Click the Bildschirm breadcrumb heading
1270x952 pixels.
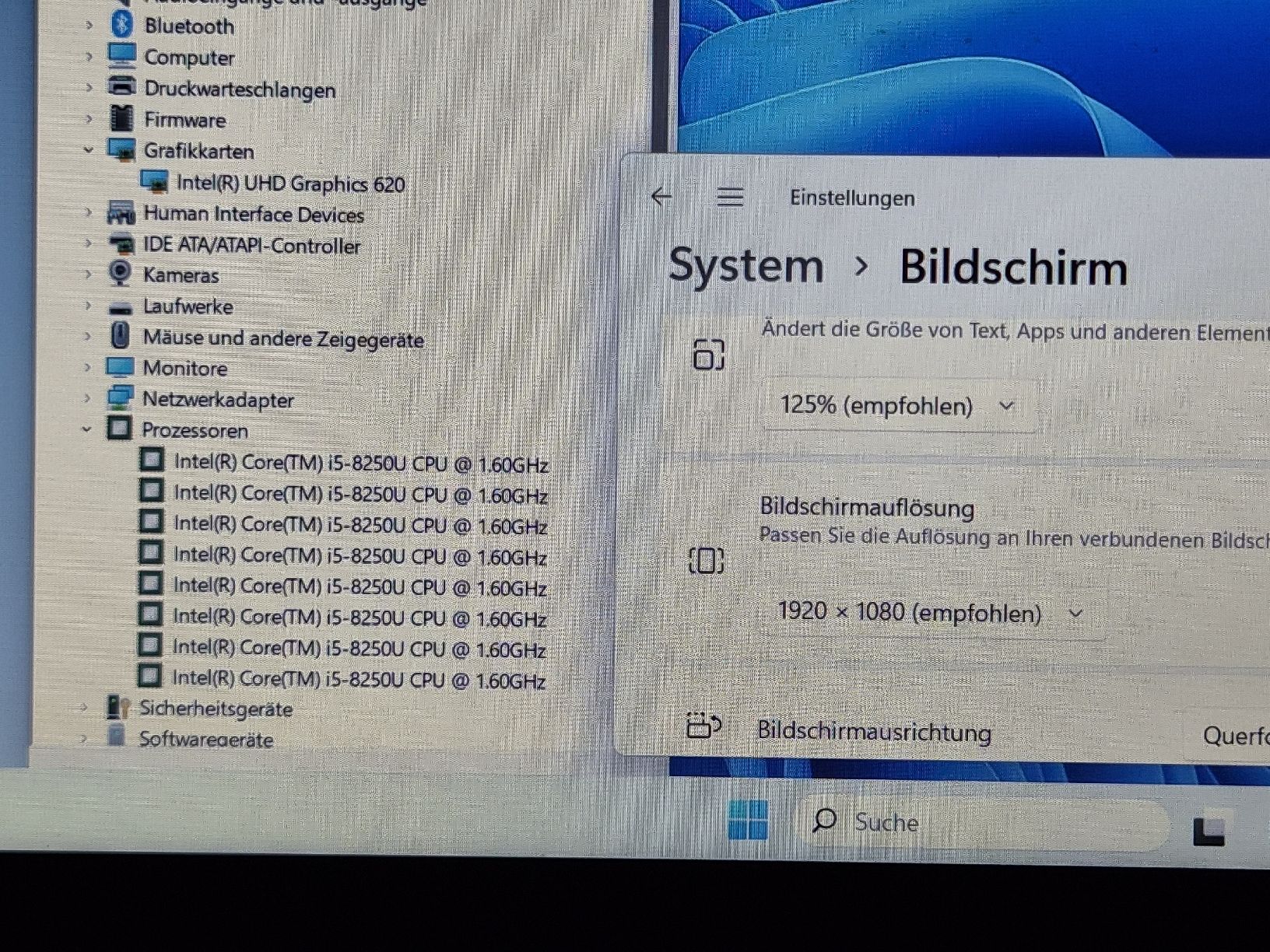(x=1013, y=268)
